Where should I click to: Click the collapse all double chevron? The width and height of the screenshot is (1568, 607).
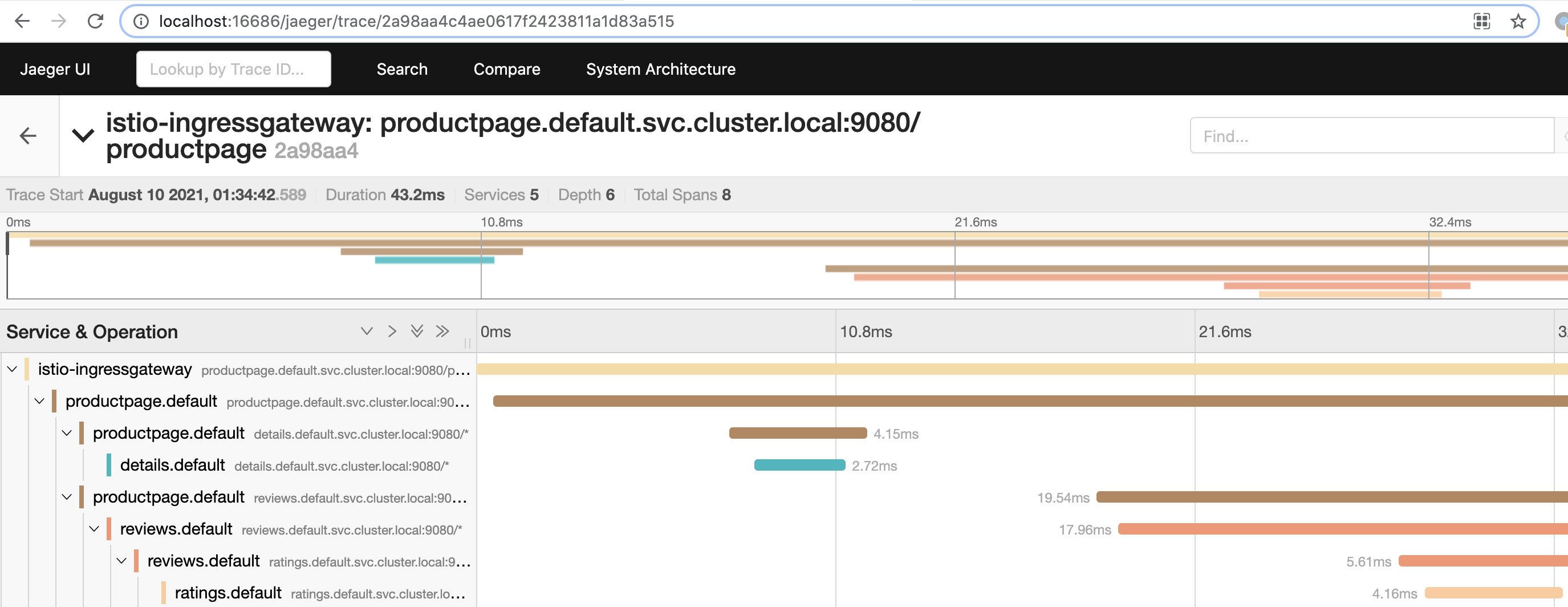pyautogui.click(x=442, y=331)
